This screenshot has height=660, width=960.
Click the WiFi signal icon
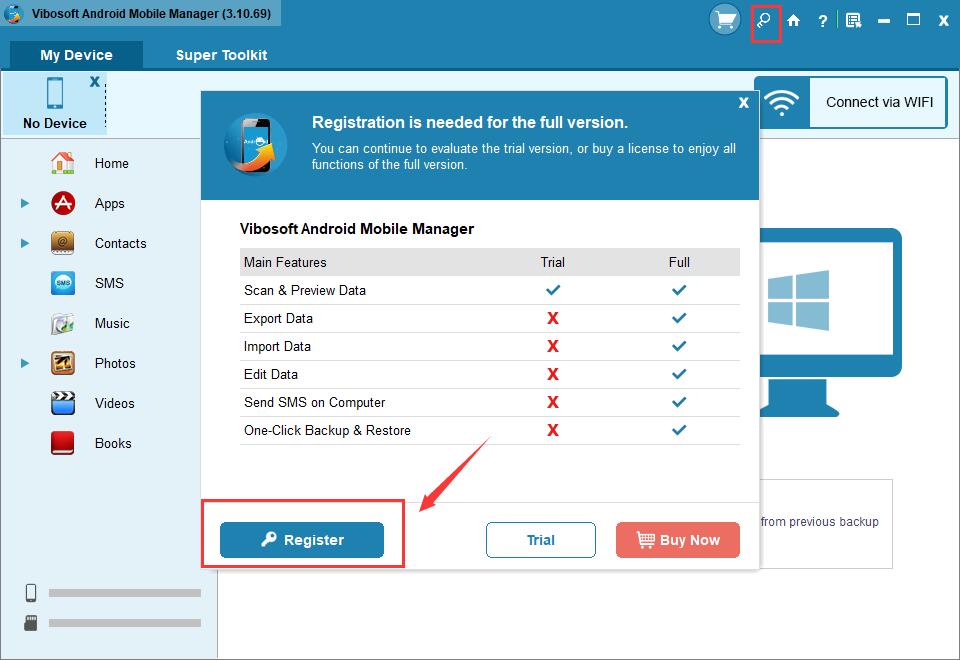[x=782, y=102]
